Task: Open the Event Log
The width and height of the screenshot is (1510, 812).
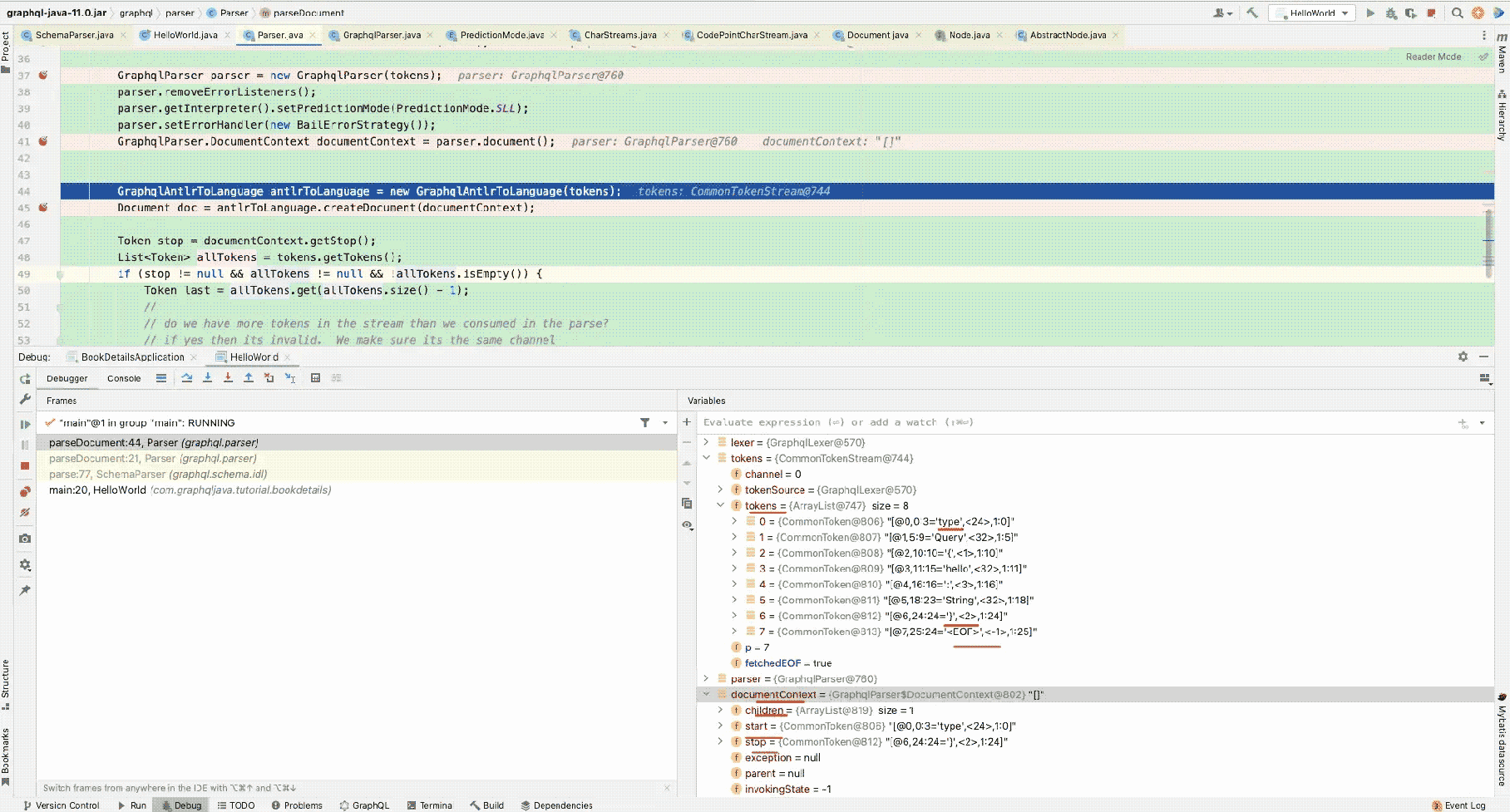Action: (1458, 805)
